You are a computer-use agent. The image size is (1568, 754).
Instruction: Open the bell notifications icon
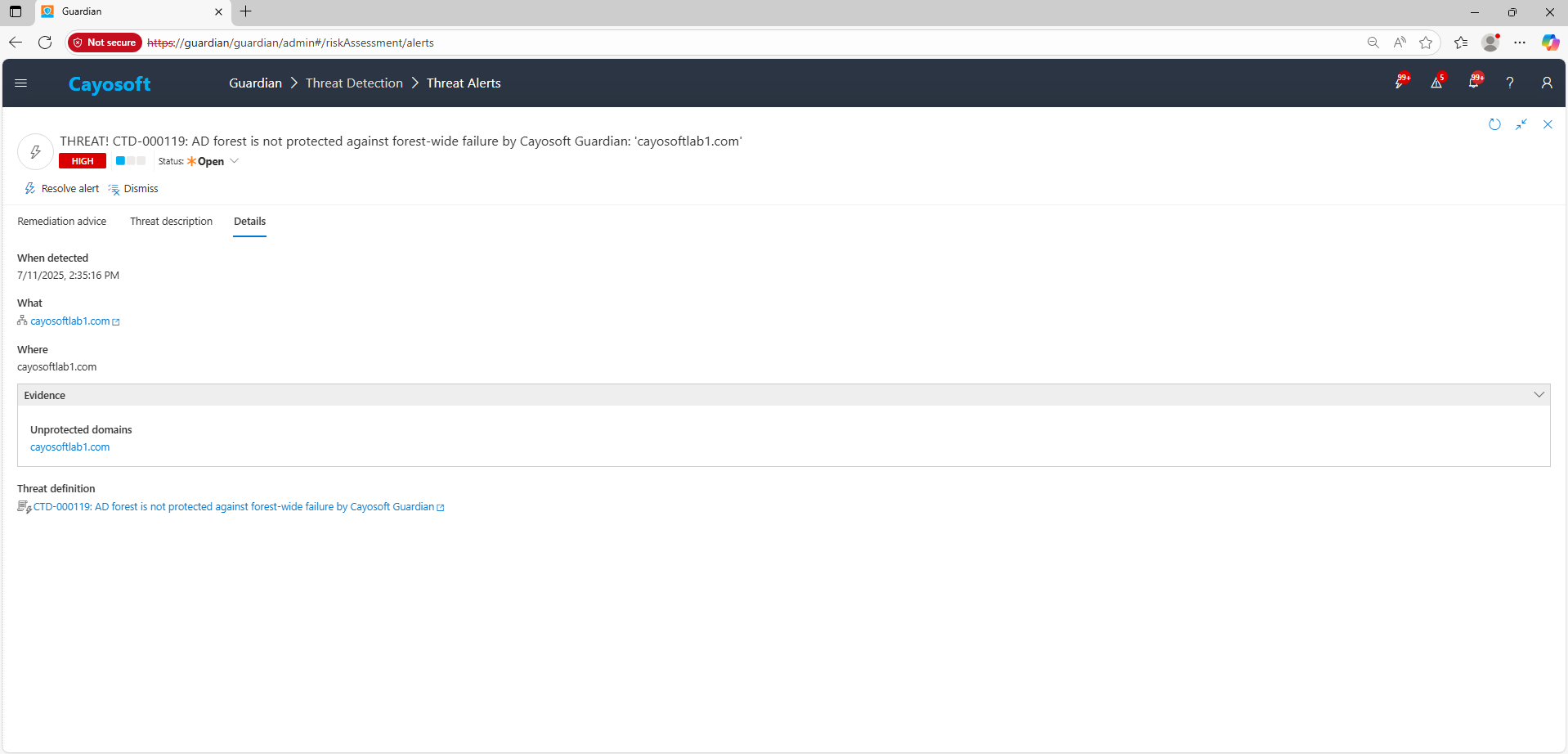coord(1474,83)
